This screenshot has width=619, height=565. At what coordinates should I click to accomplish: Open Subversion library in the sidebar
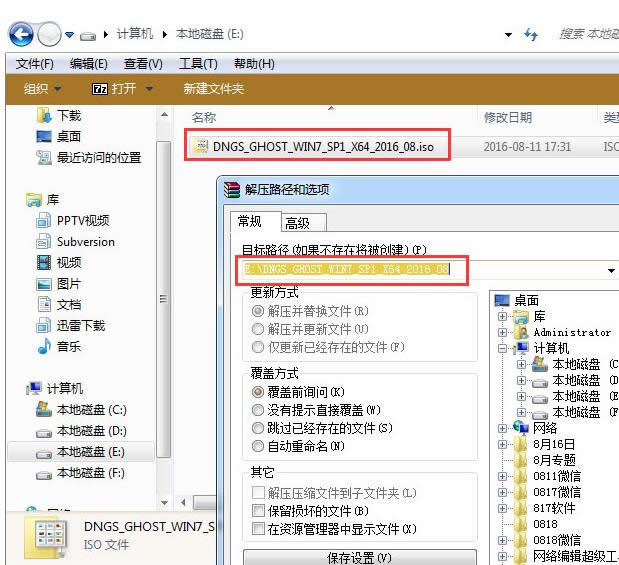pyautogui.click(x=85, y=241)
